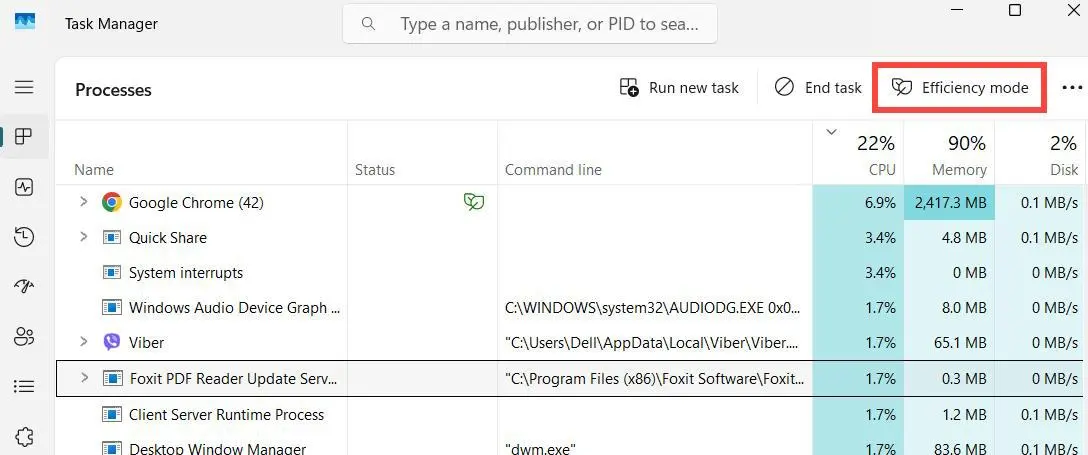Viewport: 1088px width, 455px height.
Task: Sort processes by CPU column header
Action: tap(858, 155)
